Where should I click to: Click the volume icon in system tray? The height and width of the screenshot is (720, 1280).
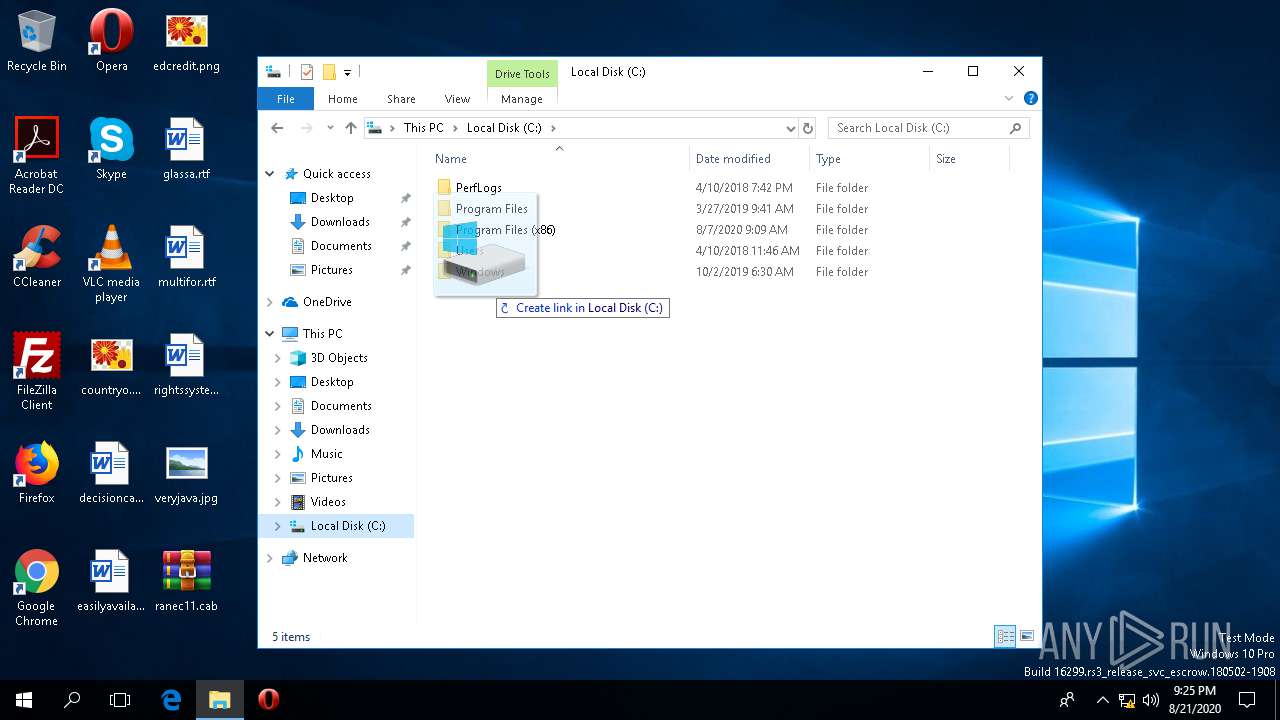click(1151, 700)
